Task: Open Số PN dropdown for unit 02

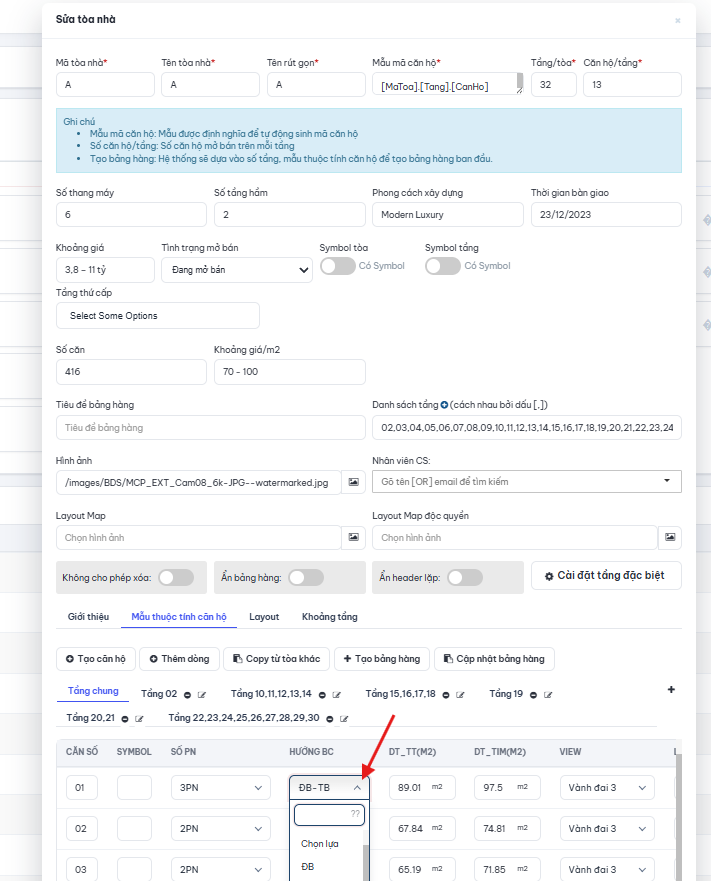Action: pyautogui.click(x=221, y=829)
